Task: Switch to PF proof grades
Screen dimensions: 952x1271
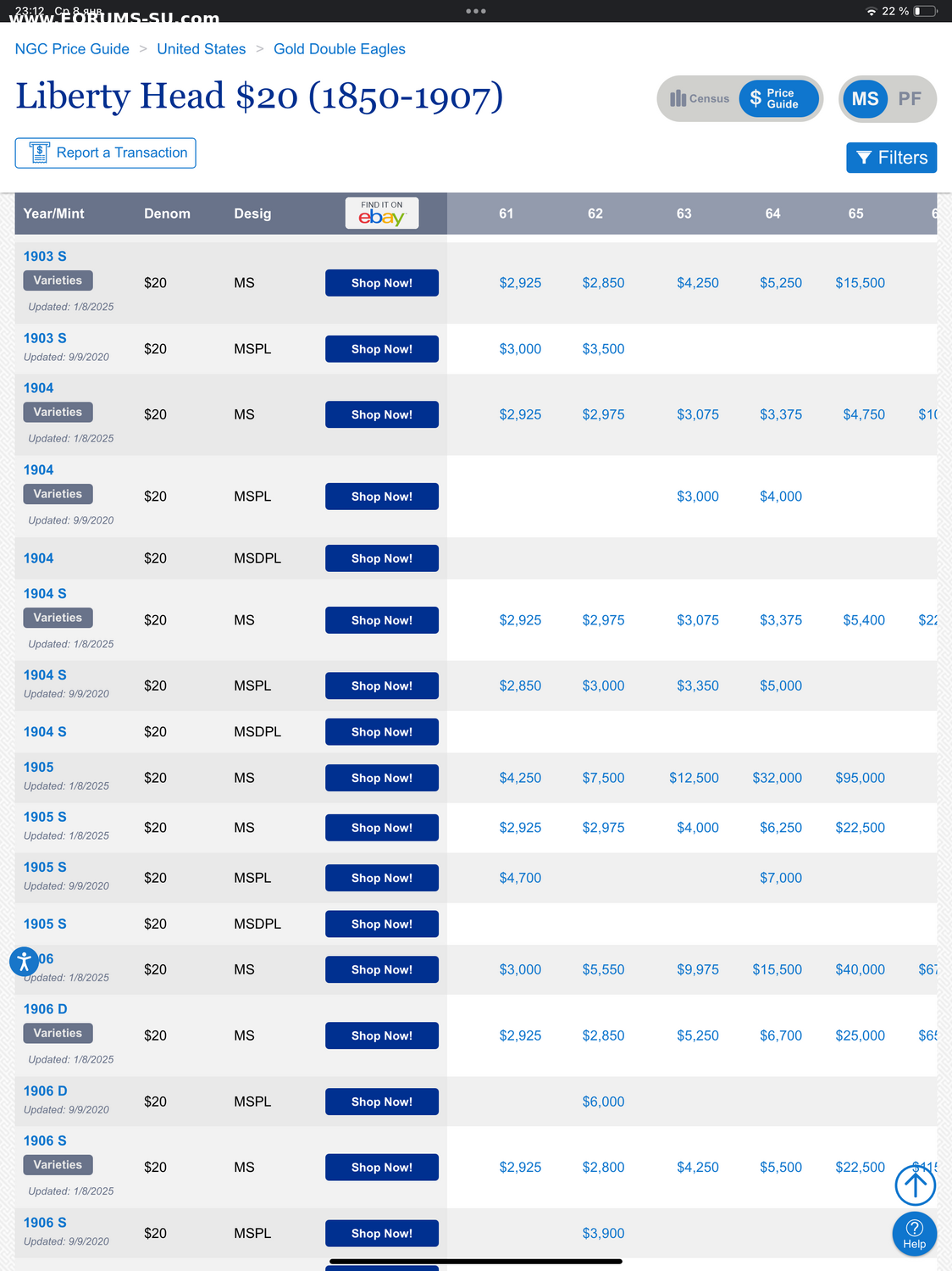Action: point(910,99)
